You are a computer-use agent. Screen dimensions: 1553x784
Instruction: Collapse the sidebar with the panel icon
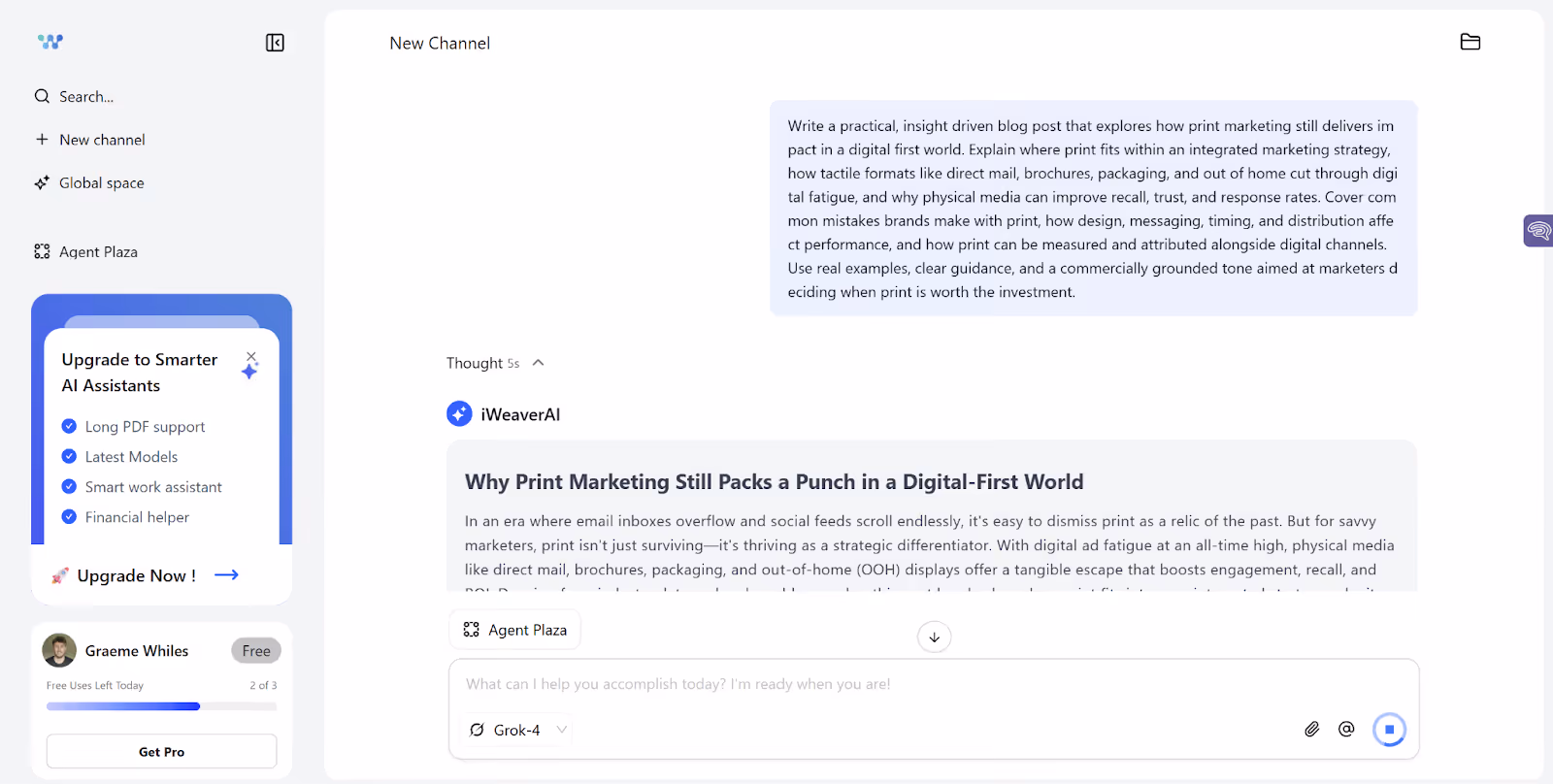(275, 43)
